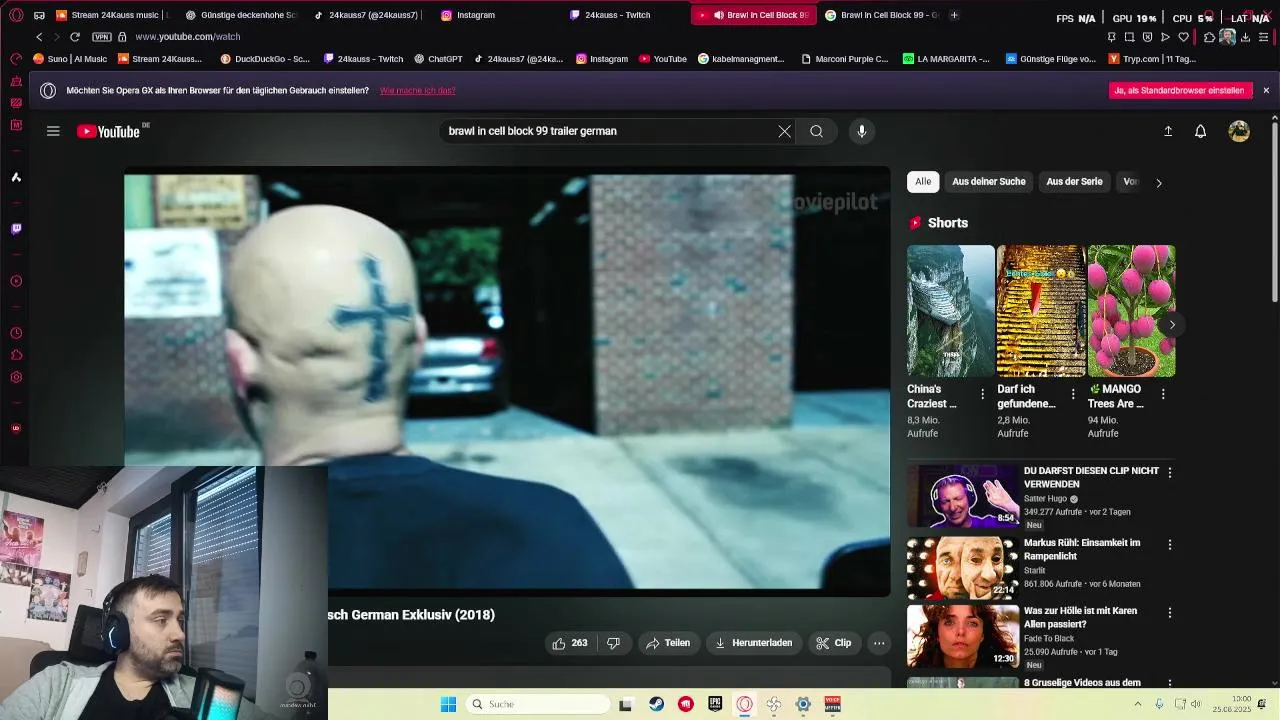The height and width of the screenshot is (720, 1280).
Task: Show next Shorts with the arrow
Action: click(x=1172, y=325)
